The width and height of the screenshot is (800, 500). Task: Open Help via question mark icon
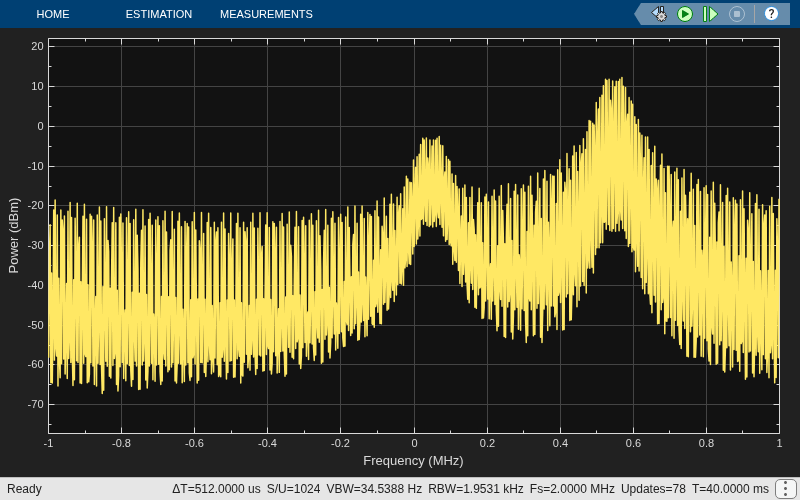[771, 14]
